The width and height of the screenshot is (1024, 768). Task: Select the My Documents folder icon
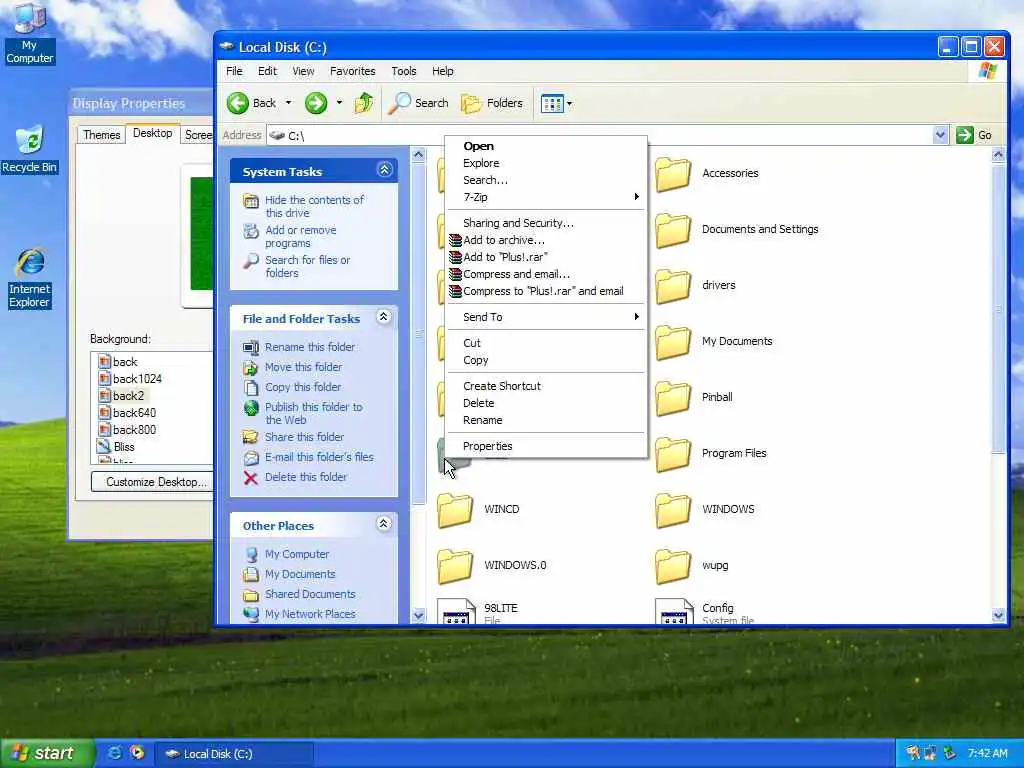673,342
